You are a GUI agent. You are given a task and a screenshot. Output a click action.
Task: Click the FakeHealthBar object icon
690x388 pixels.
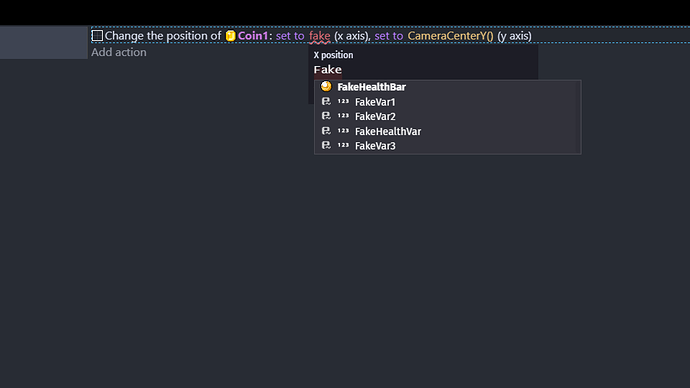326,87
